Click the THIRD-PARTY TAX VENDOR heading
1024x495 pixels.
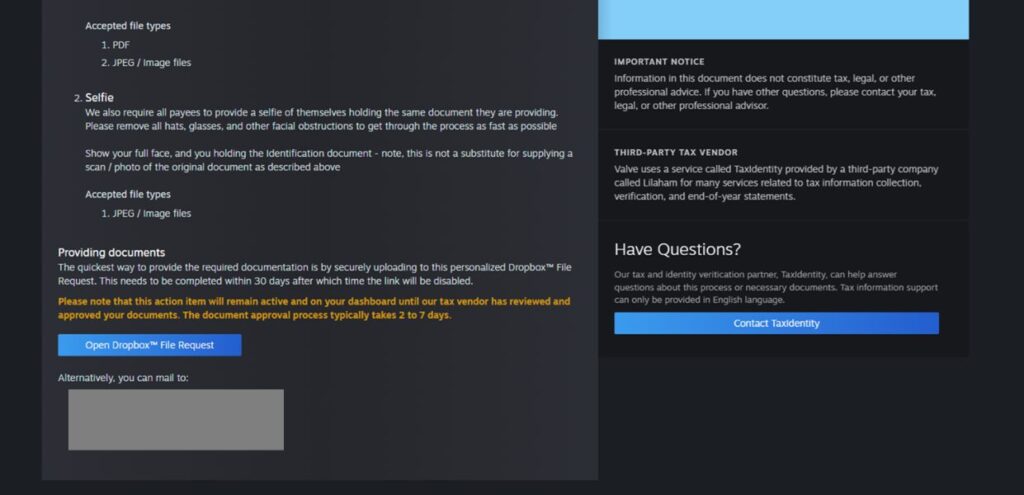click(x=677, y=153)
